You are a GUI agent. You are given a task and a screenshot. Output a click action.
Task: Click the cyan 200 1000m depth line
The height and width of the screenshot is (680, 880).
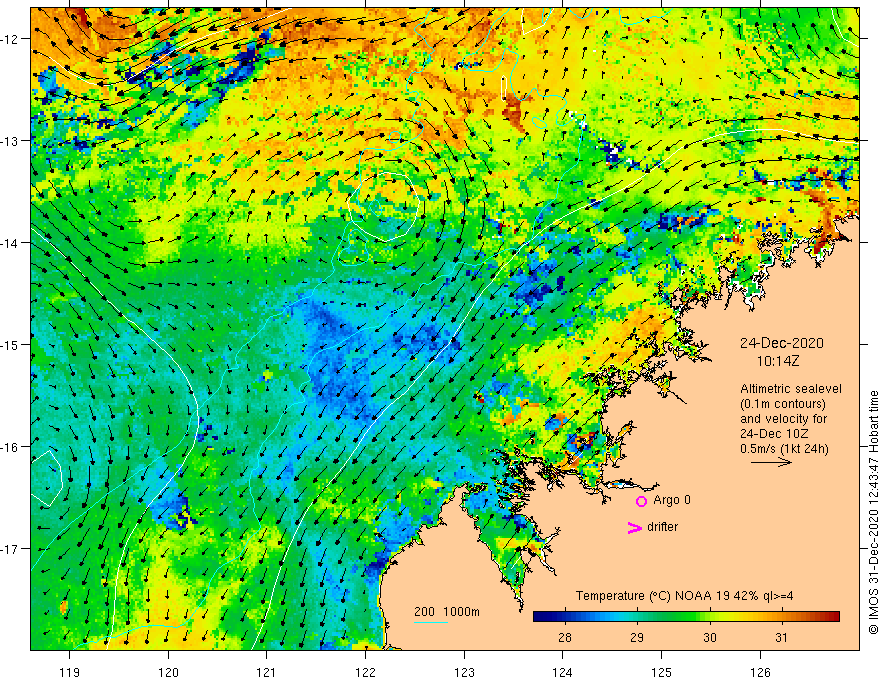coord(430,622)
